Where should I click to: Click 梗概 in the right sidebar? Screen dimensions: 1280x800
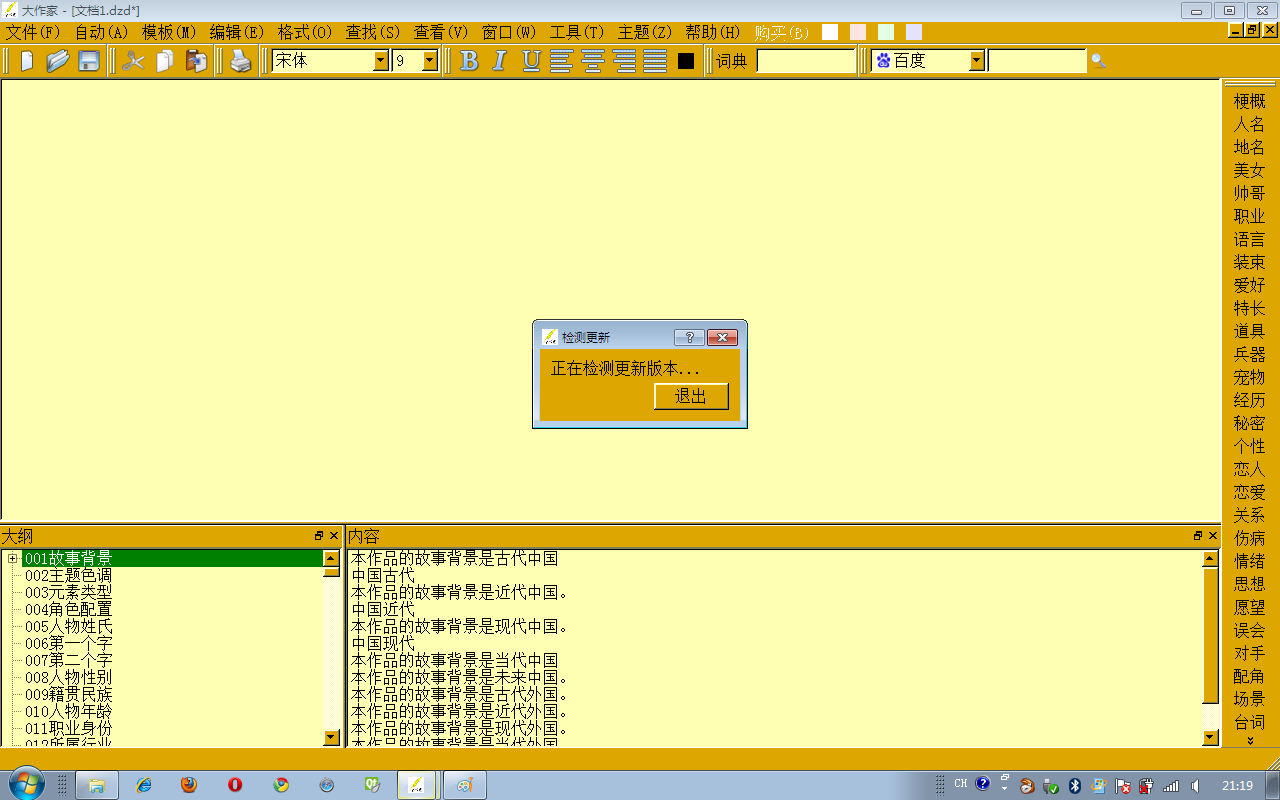[x=1249, y=101]
